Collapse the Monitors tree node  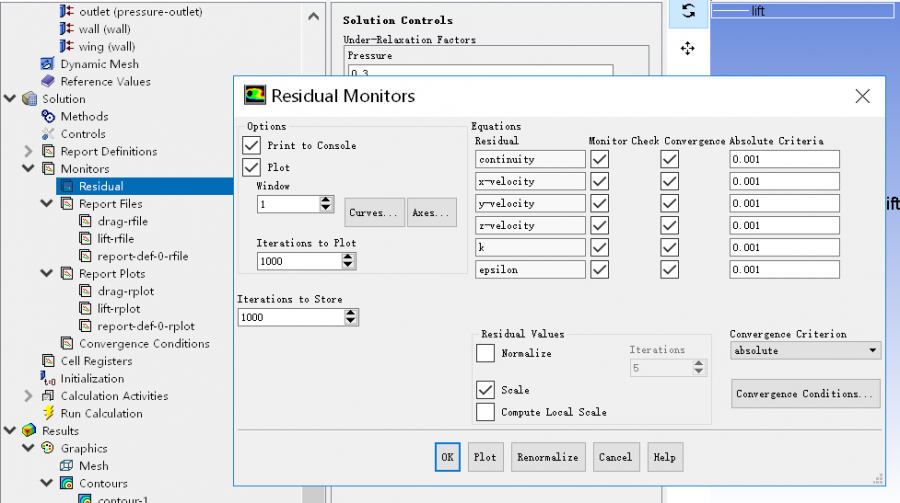(28, 169)
